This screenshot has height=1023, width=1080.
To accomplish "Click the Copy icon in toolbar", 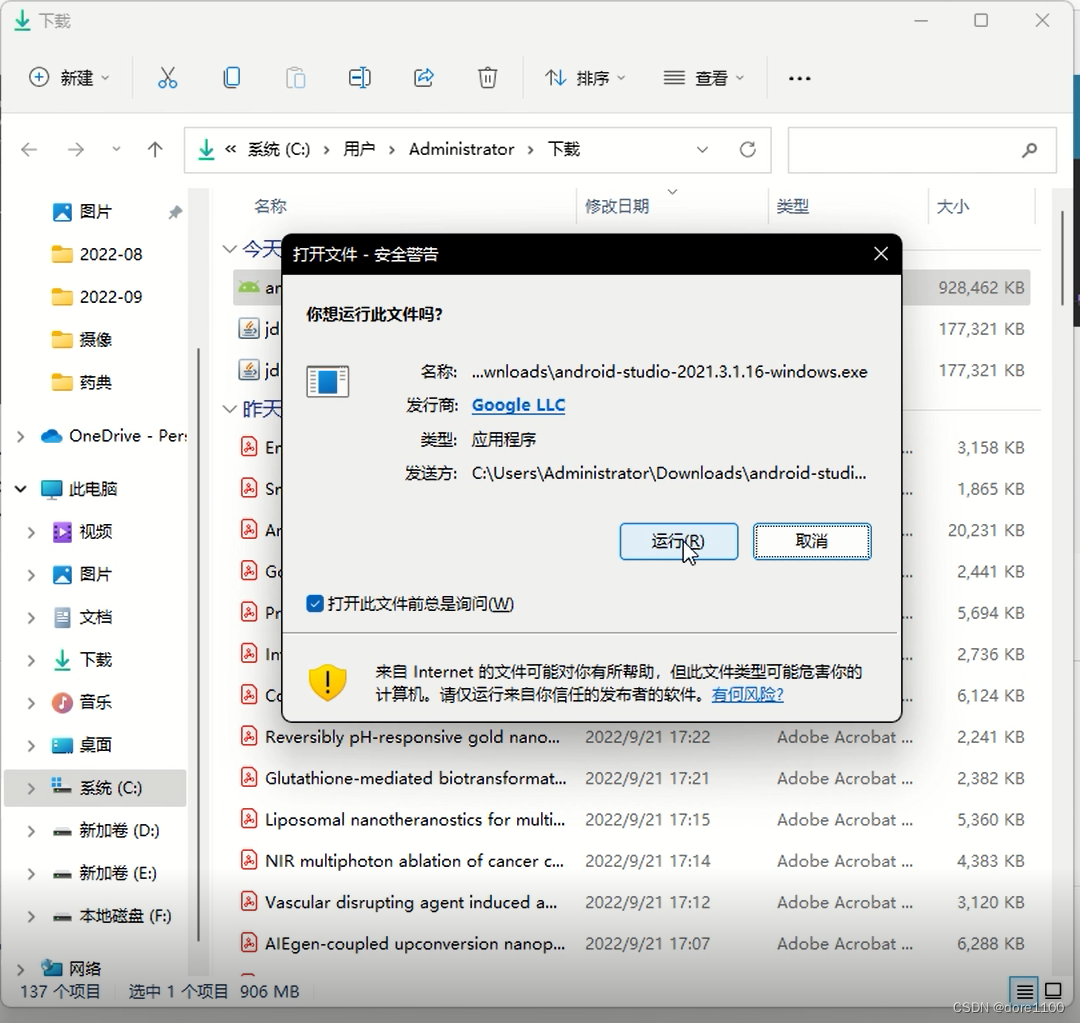I will [x=232, y=78].
